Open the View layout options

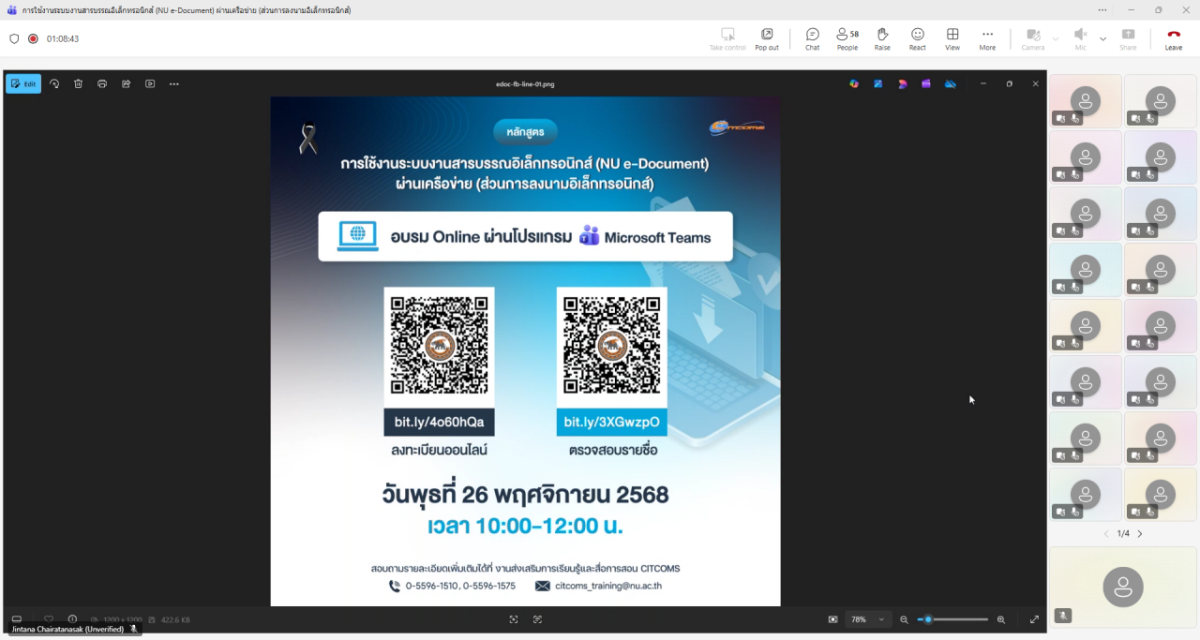click(952, 38)
